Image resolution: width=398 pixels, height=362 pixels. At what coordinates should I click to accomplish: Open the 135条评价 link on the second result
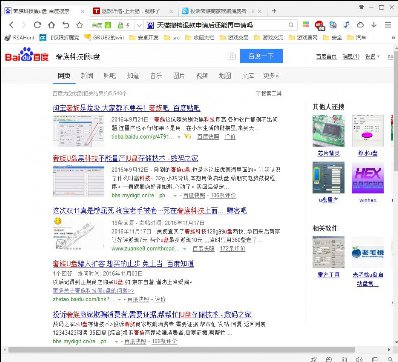point(223,195)
